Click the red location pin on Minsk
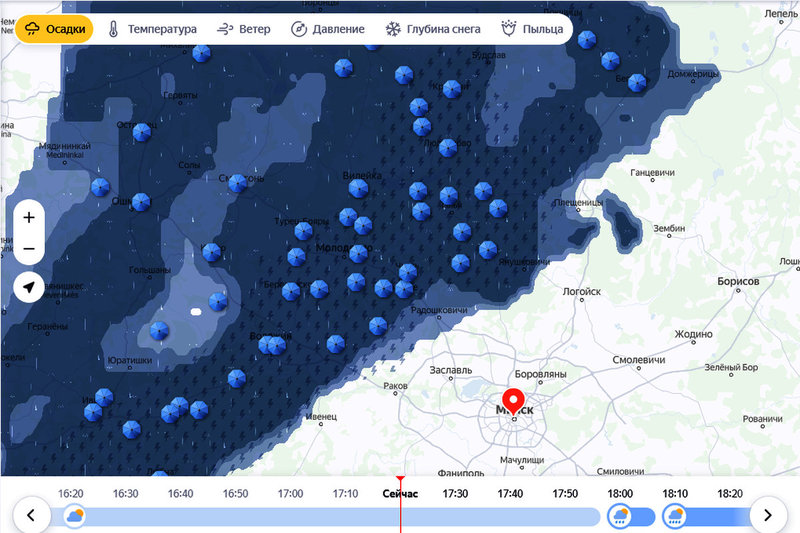 coord(516,403)
